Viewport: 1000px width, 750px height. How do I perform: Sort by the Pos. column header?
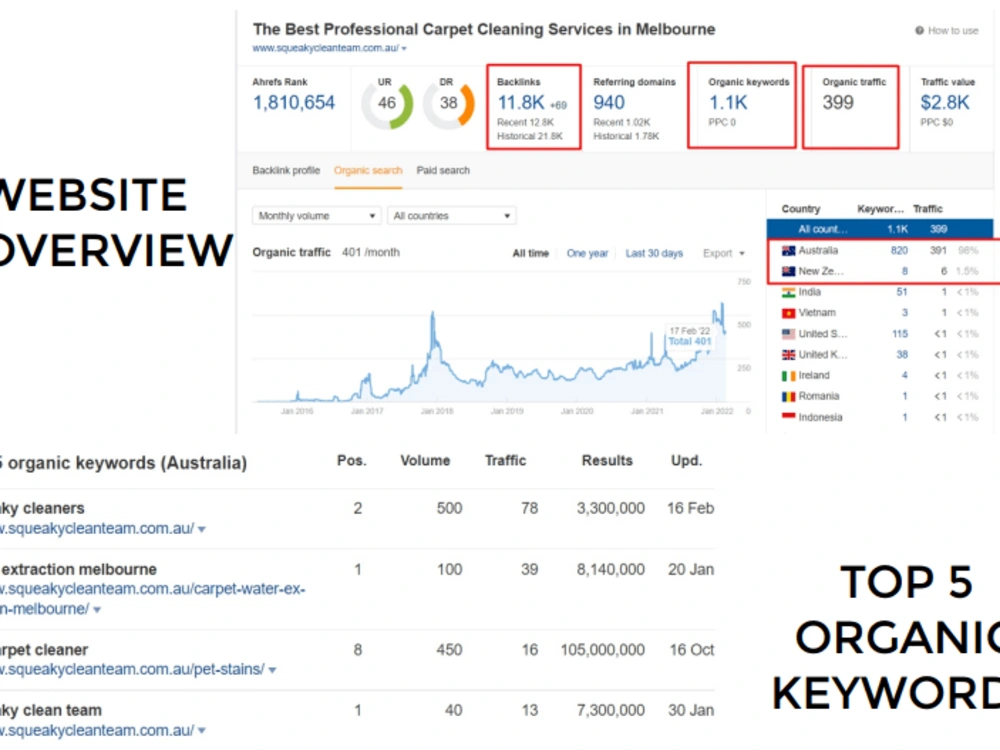tap(351, 460)
